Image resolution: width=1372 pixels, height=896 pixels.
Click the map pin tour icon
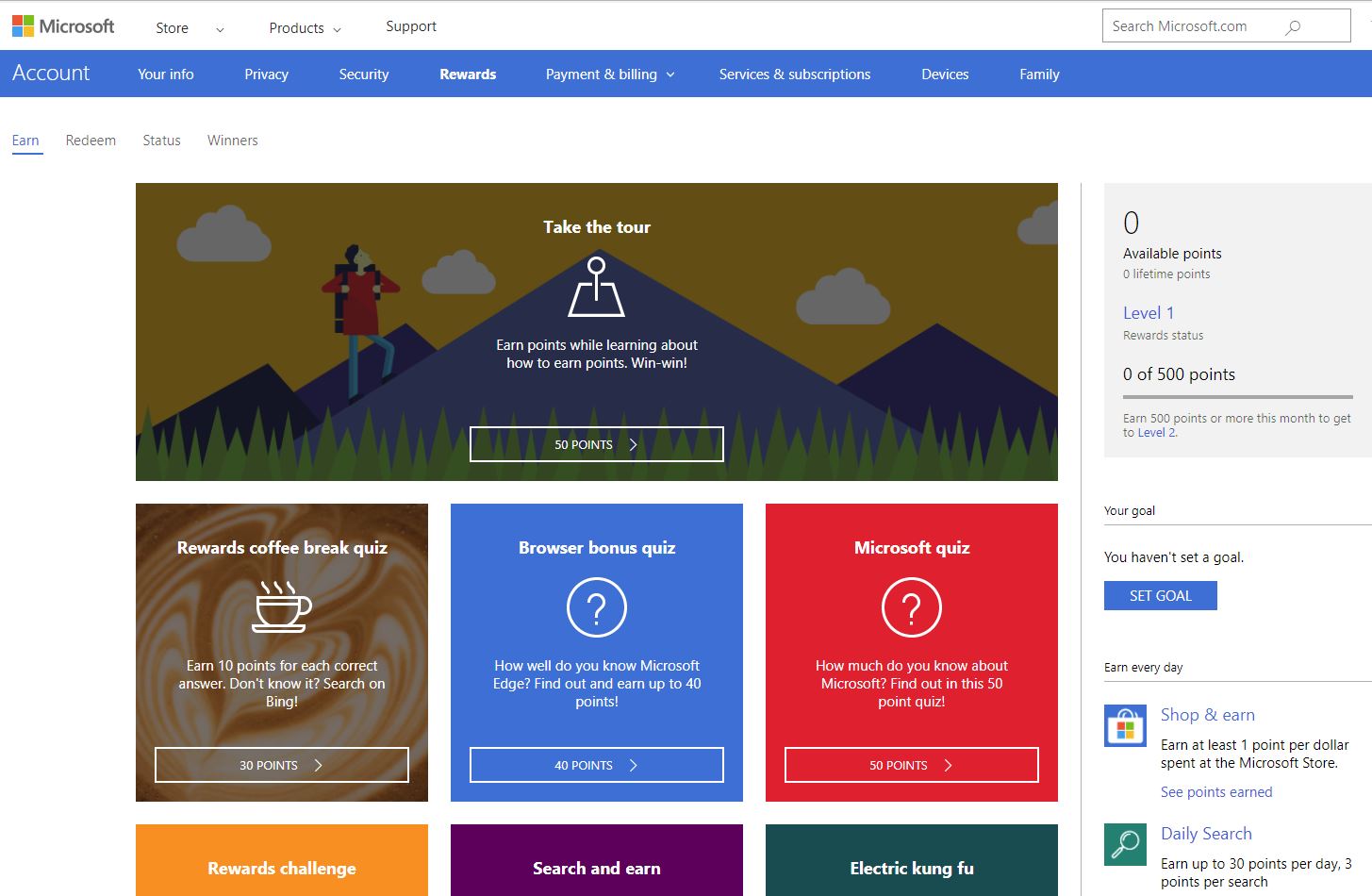(x=597, y=287)
